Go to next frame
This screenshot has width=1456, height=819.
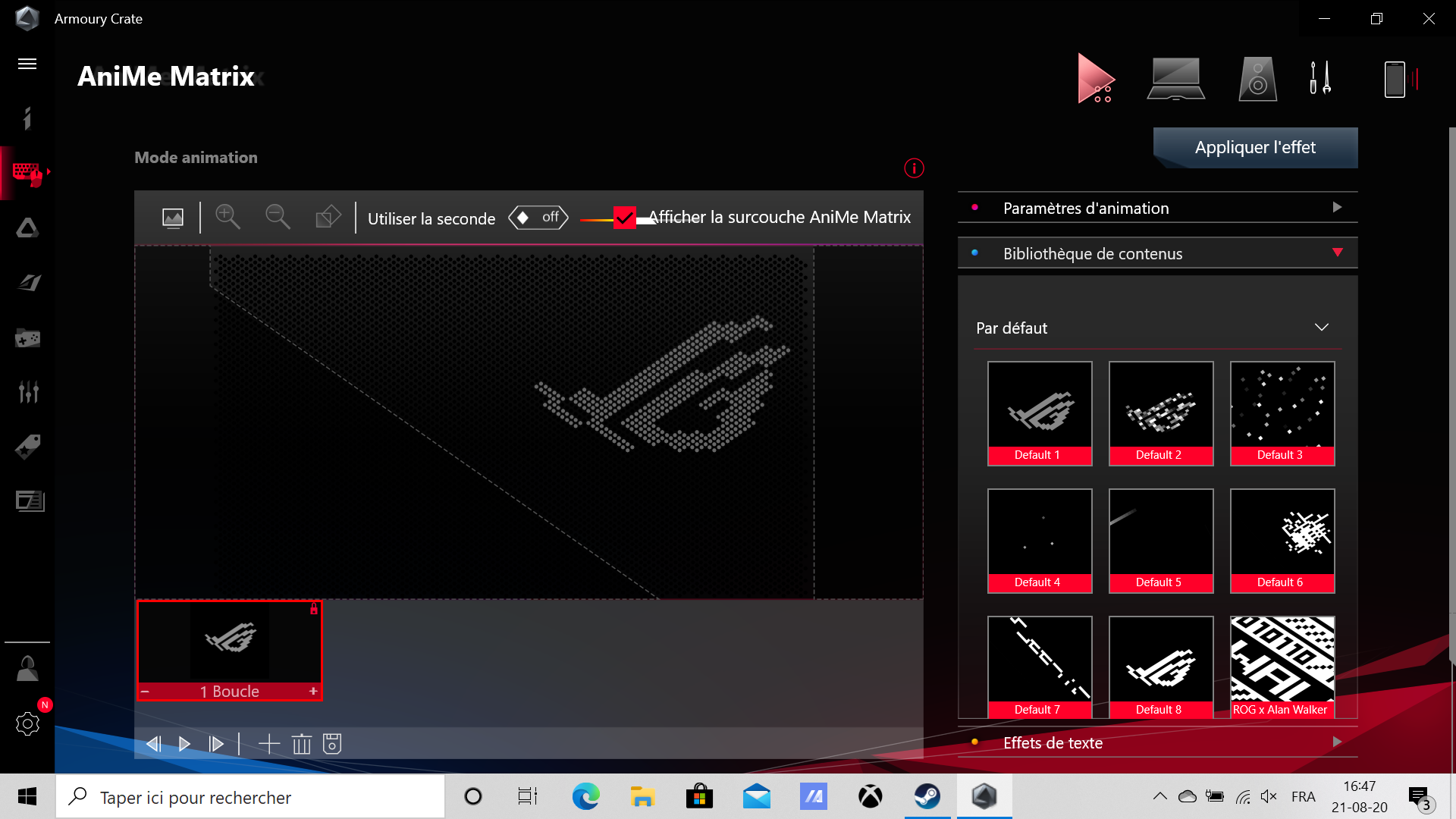click(x=216, y=744)
